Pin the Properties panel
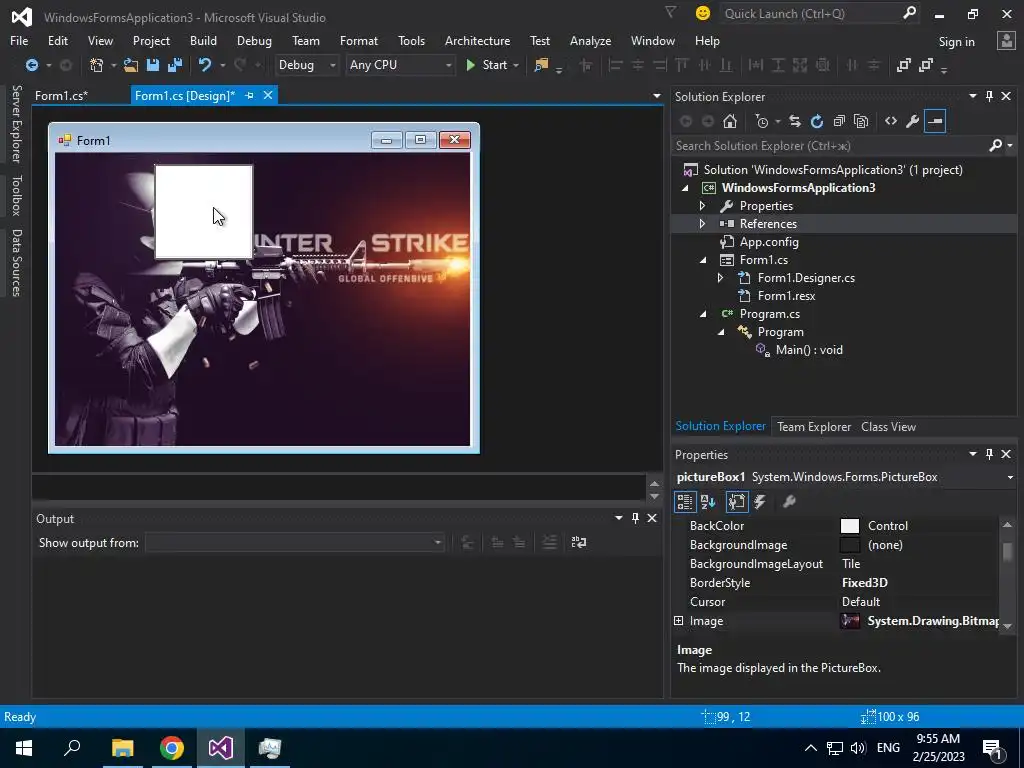 [x=989, y=454]
